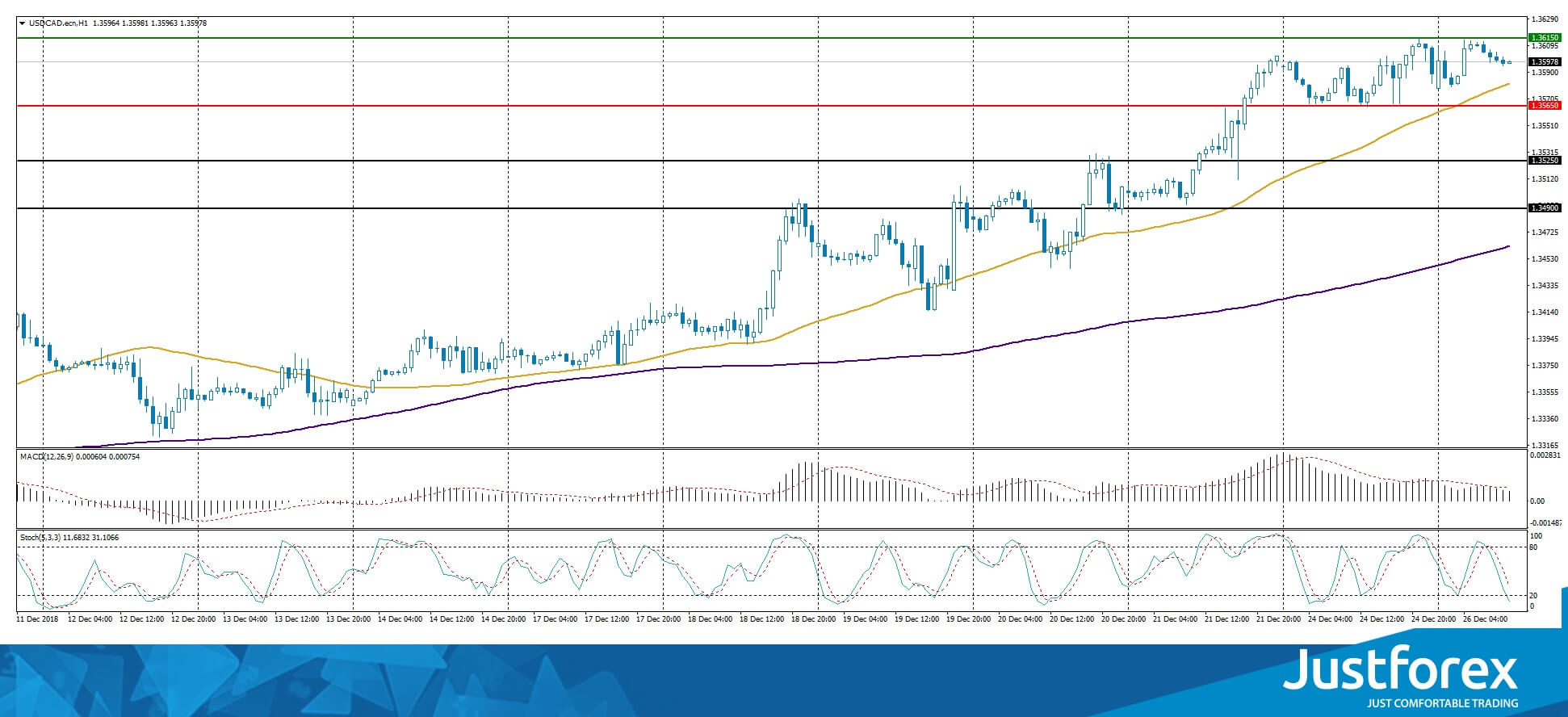This screenshot has height=717, width=1568.
Task: Click the 1.33165 price scale value
Action: tap(1544, 446)
